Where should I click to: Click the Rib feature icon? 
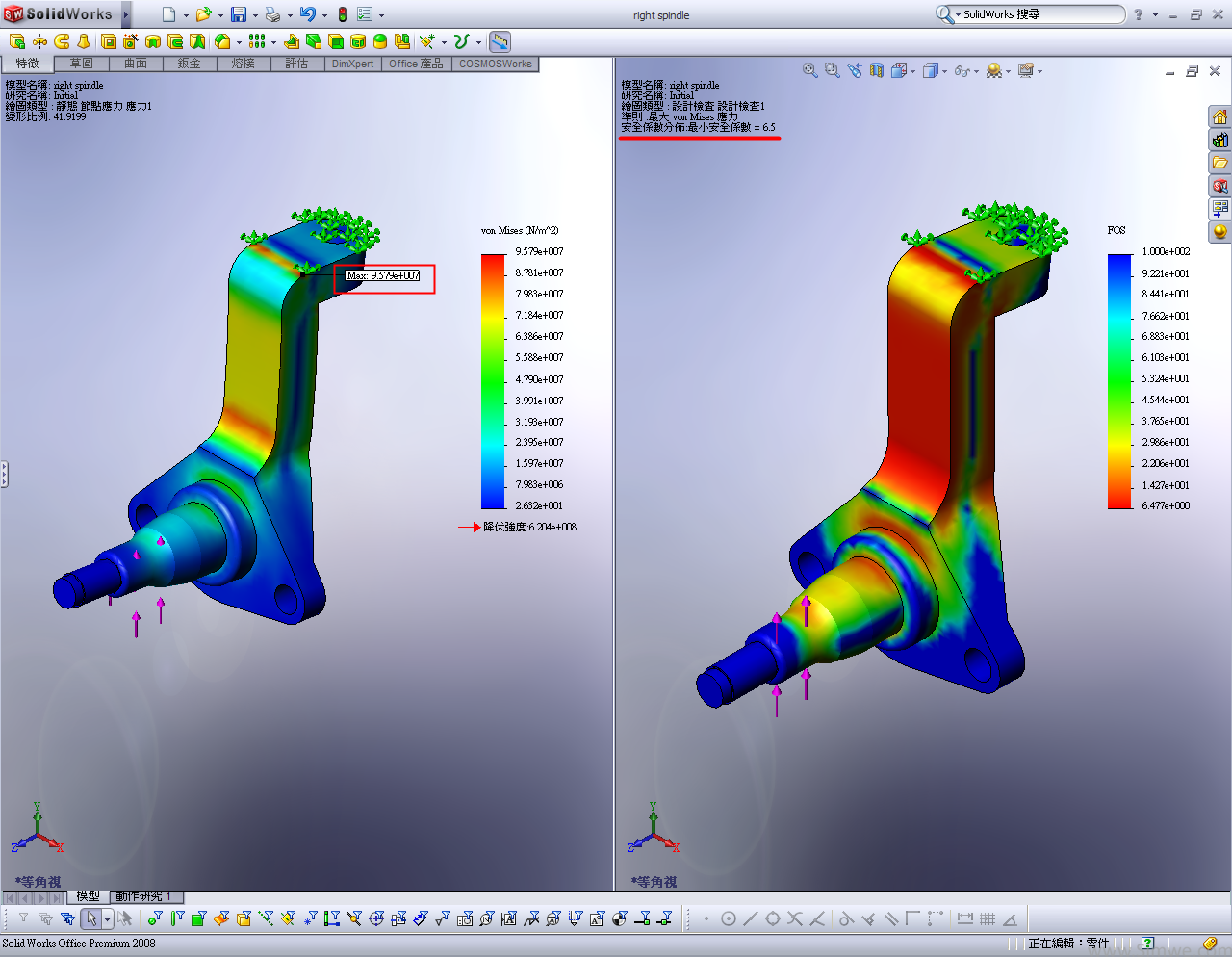point(291,41)
